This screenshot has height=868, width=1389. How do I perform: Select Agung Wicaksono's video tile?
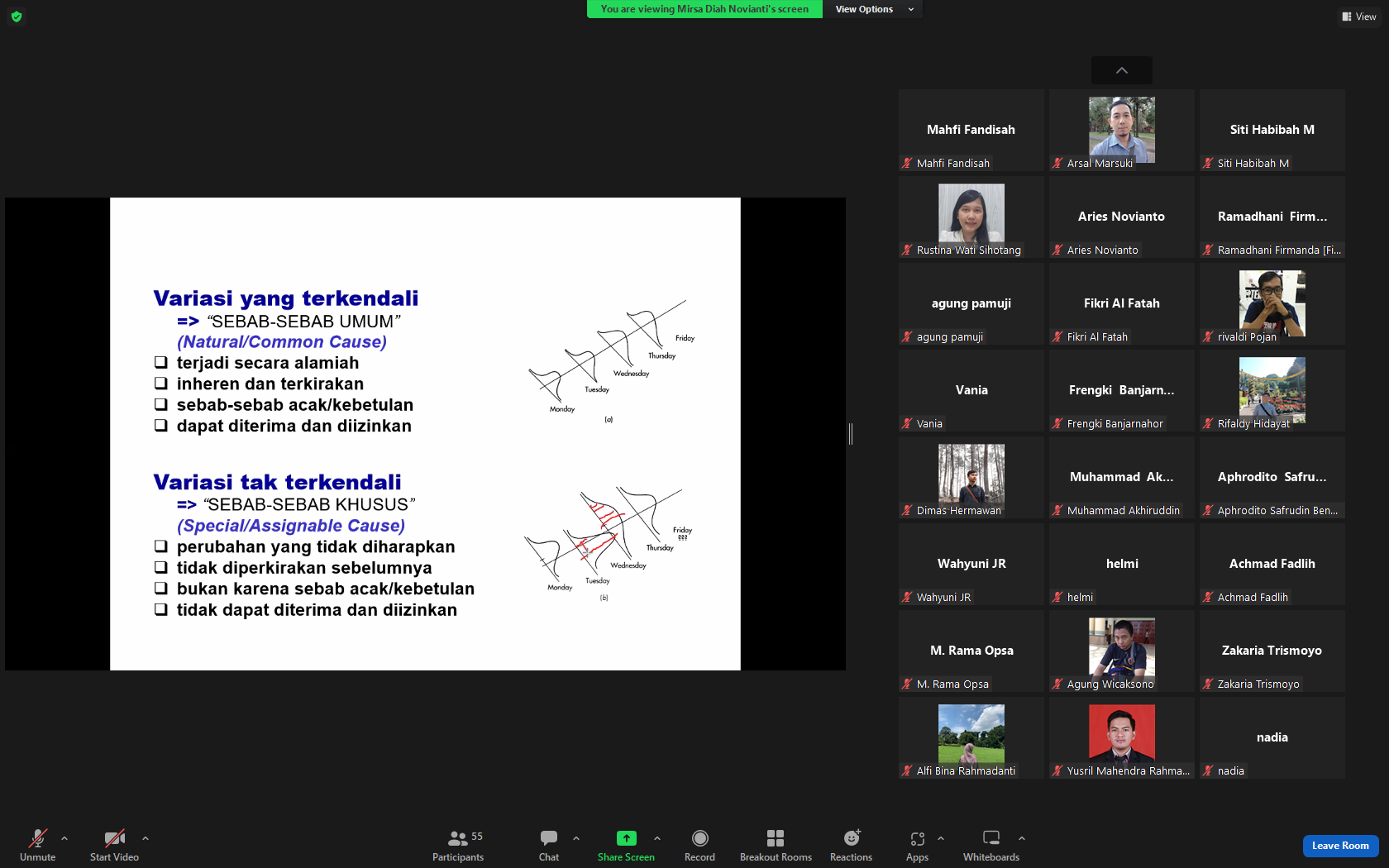pyautogui.click(x=1122, y=650)
